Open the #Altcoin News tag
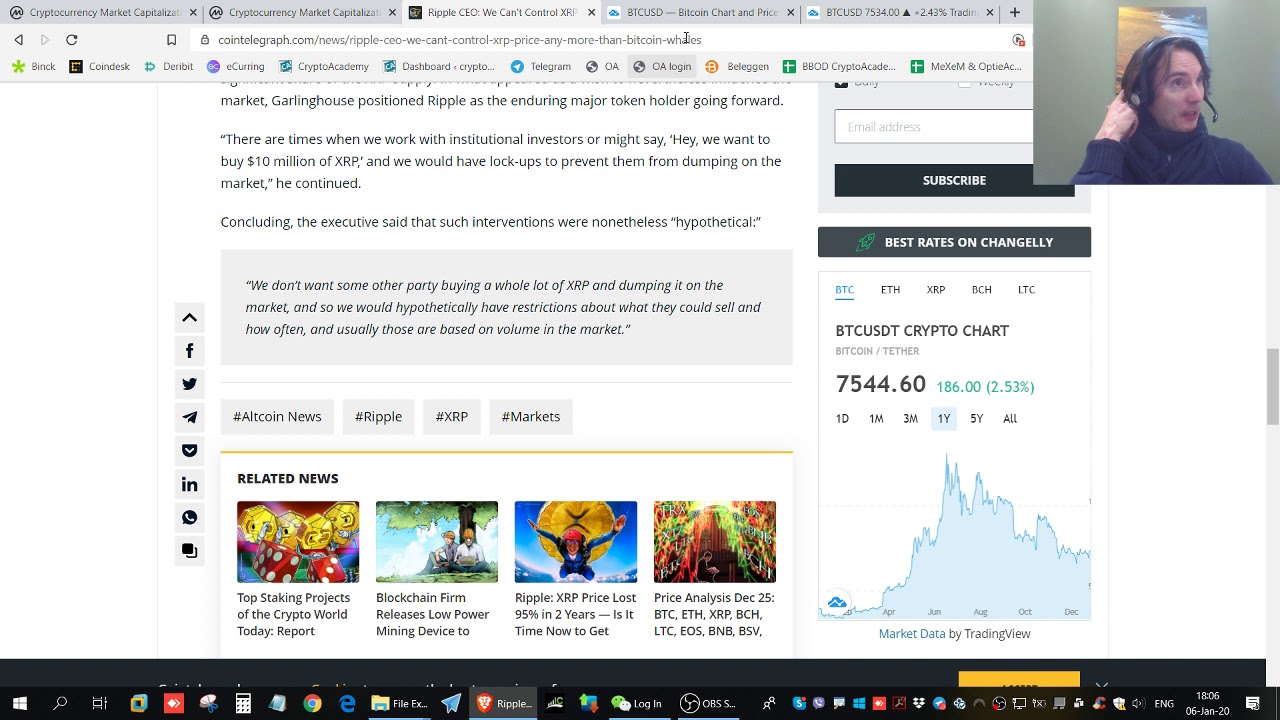 [x=277, y=417]
